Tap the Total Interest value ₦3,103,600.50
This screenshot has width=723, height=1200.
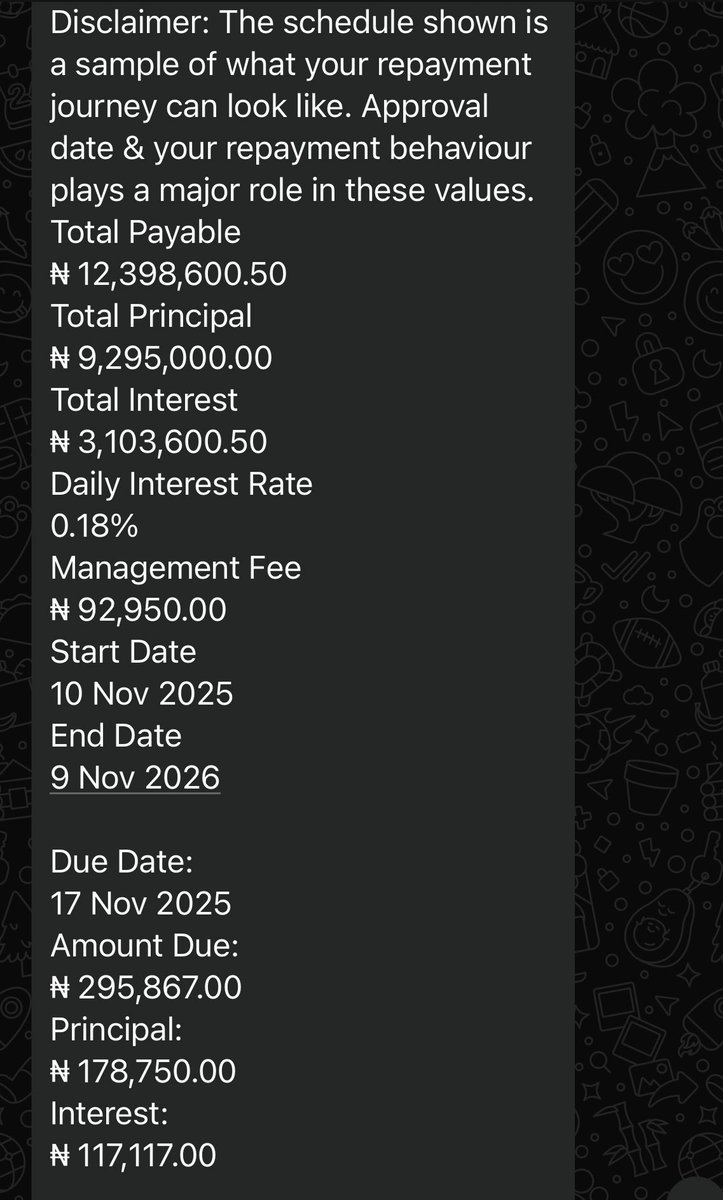point(158,442)
